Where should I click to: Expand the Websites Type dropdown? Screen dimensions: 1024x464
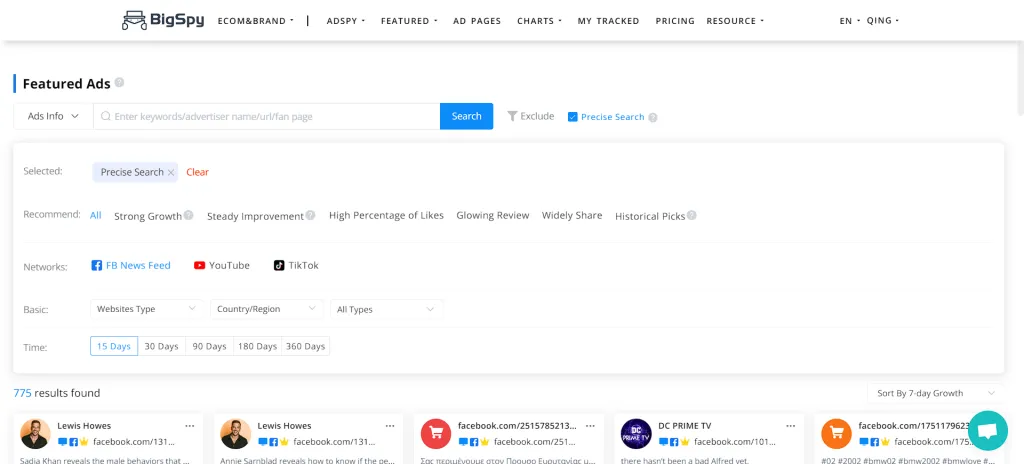[x=147, y=309]
